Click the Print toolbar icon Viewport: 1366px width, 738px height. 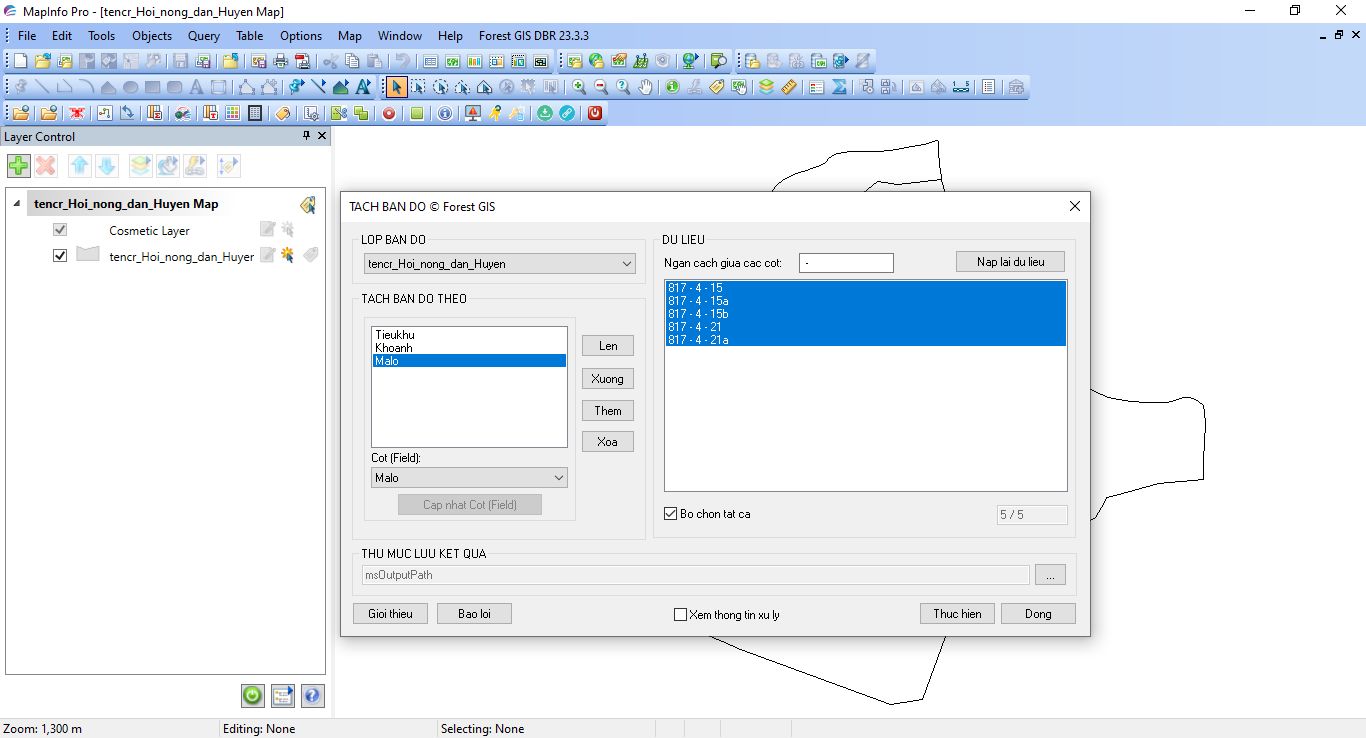280,61
